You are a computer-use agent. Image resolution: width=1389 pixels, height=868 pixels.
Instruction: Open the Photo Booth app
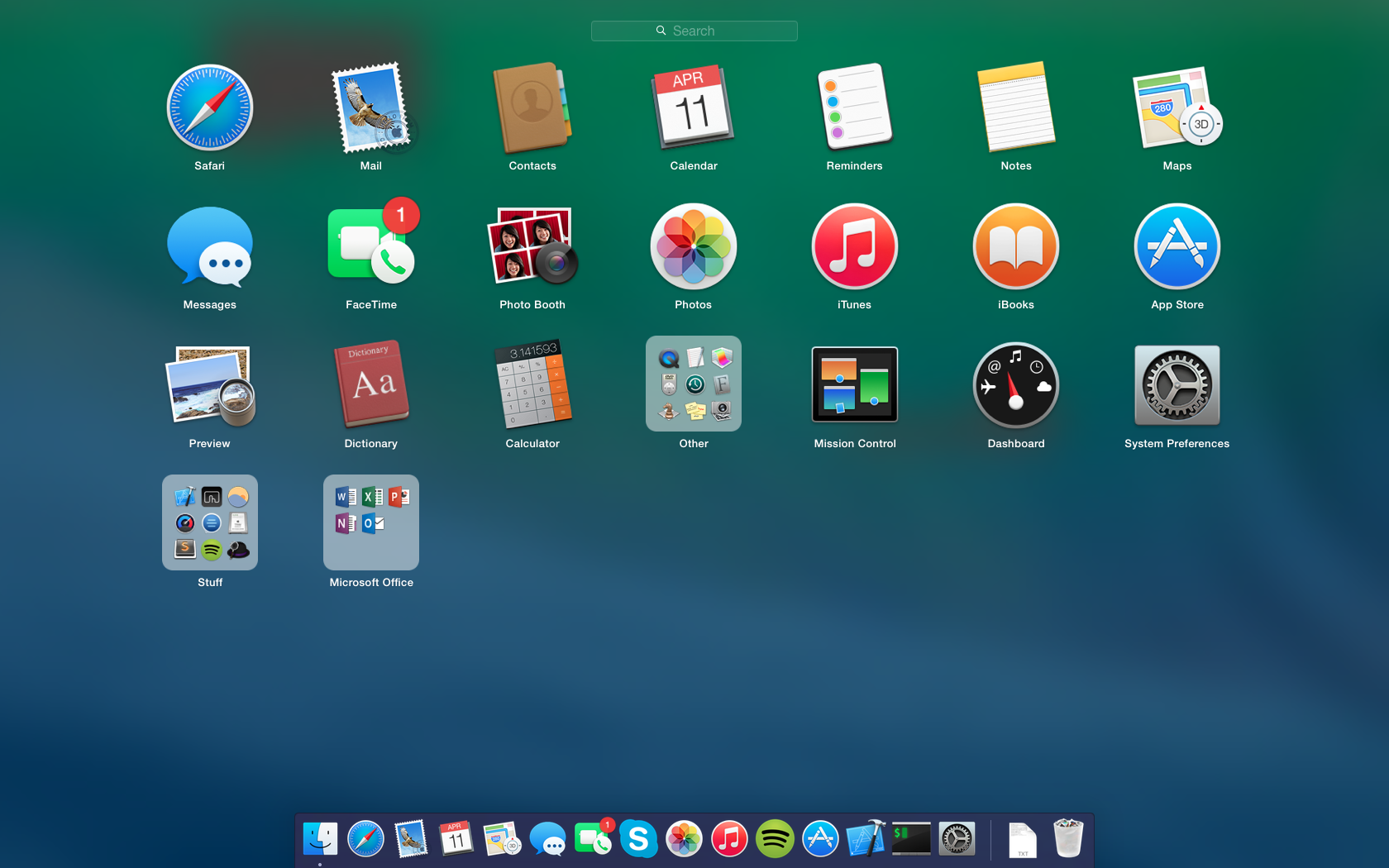(532, 246)
